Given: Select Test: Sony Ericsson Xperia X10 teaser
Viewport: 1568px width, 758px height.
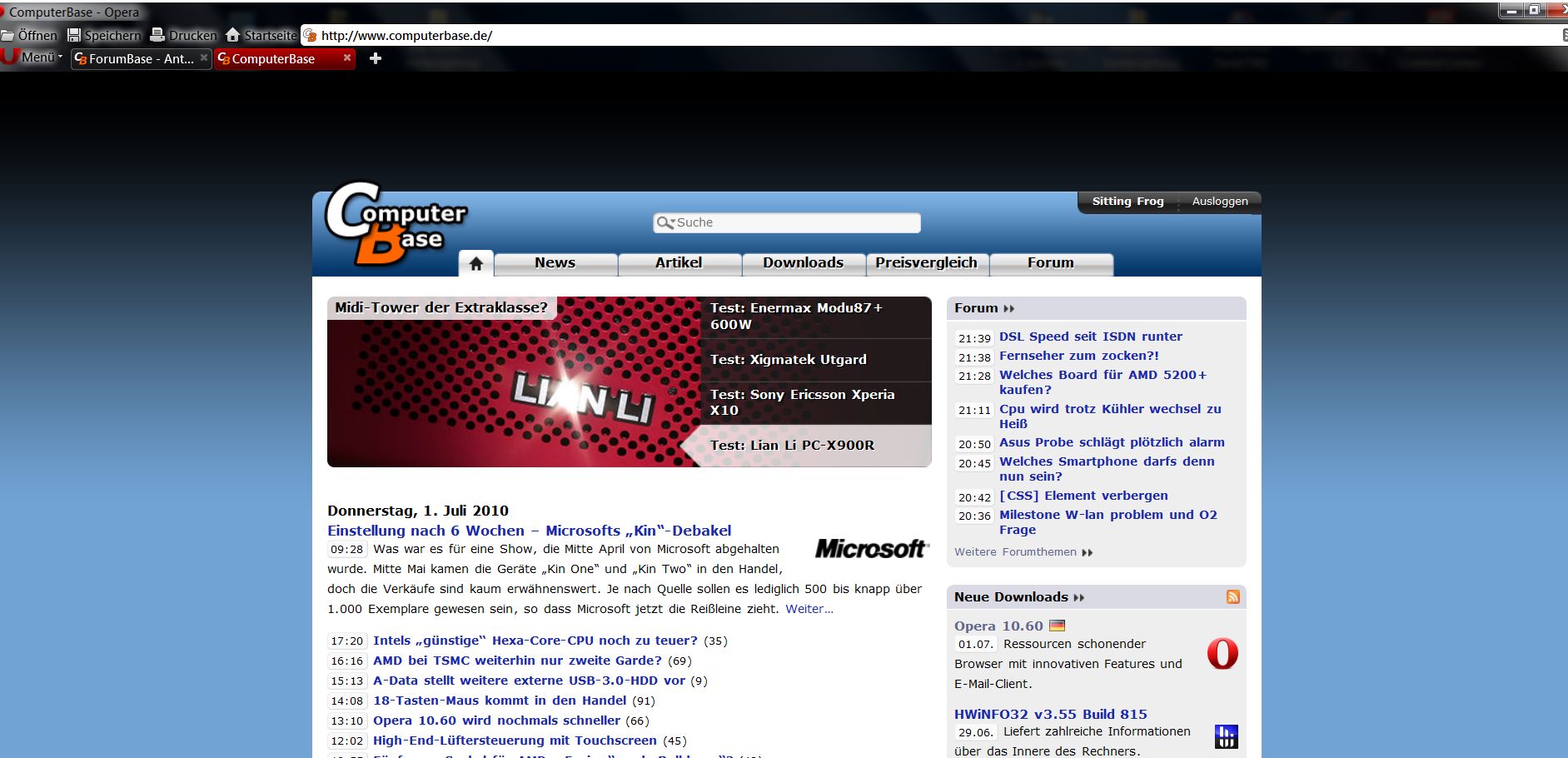Looking at the screenshot, I should 816,403.
